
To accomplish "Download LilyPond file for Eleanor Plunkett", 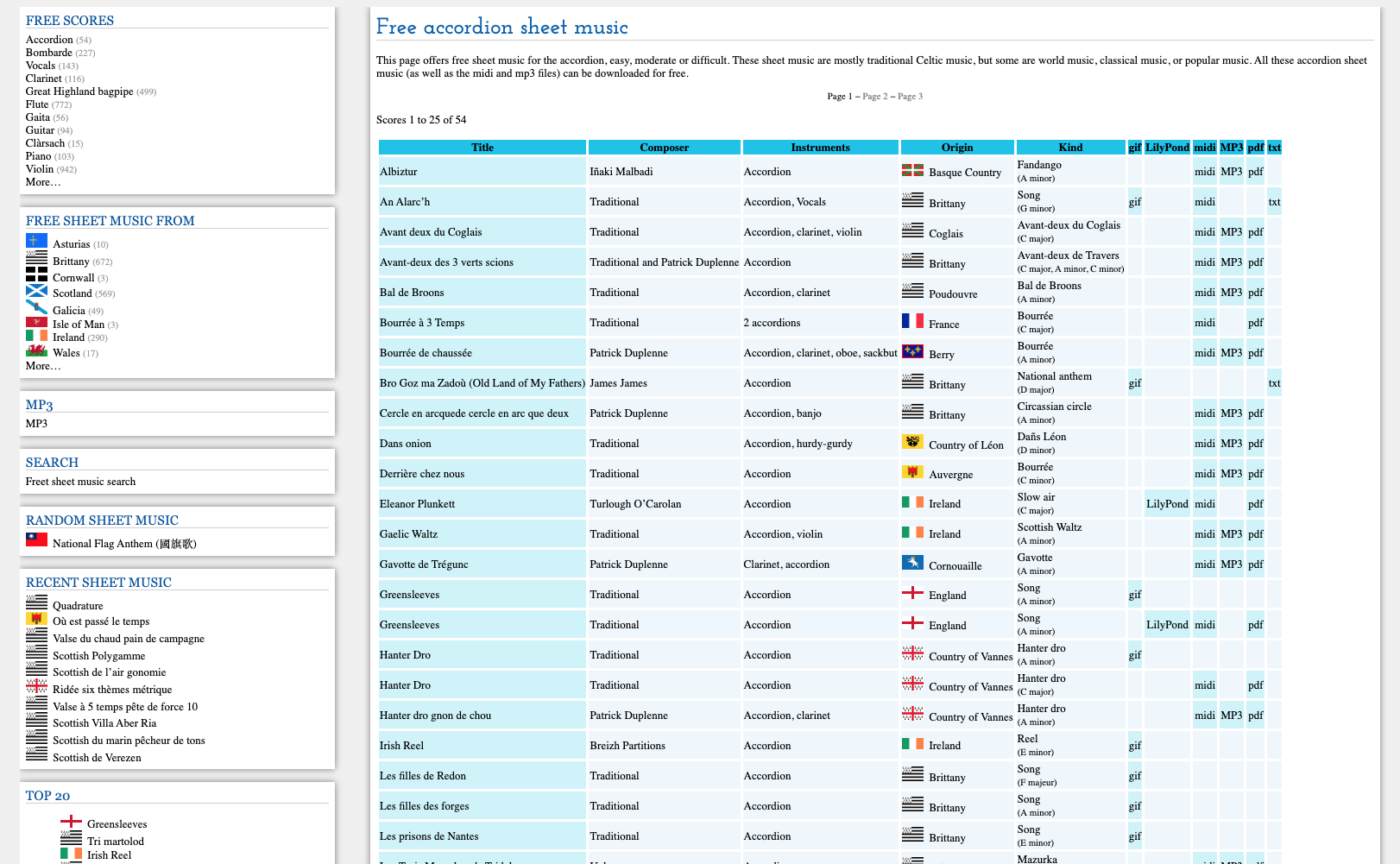I will [x=1167, y=504].
